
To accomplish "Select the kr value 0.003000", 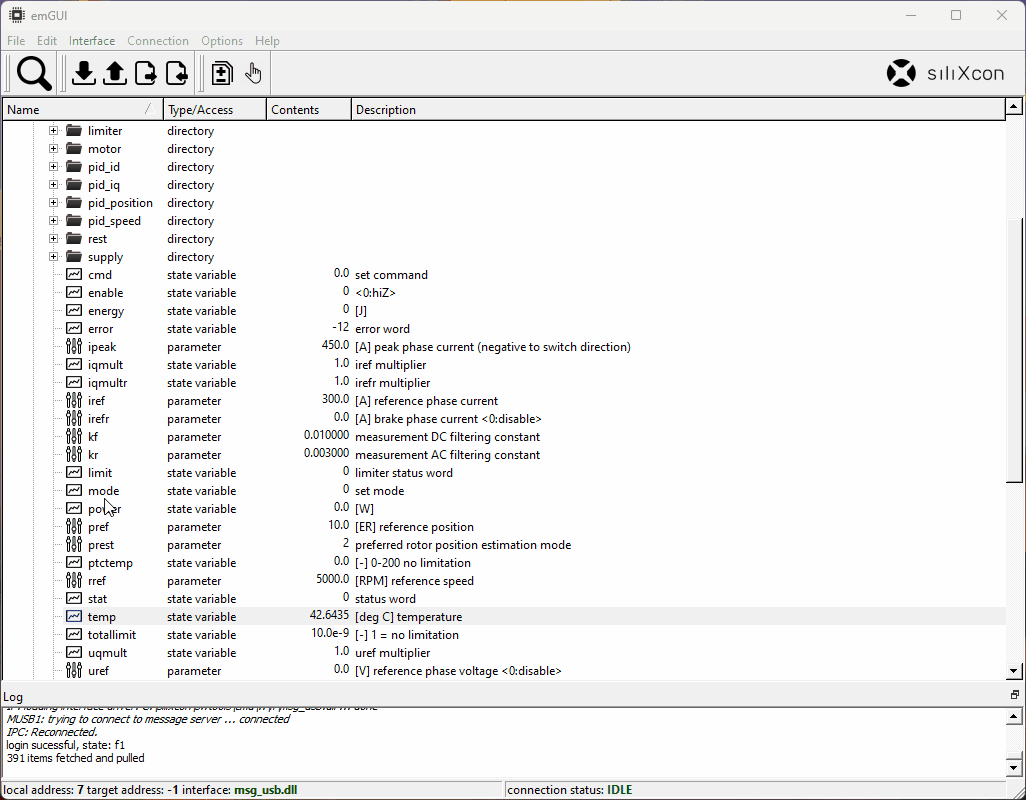I will (326, 453).
